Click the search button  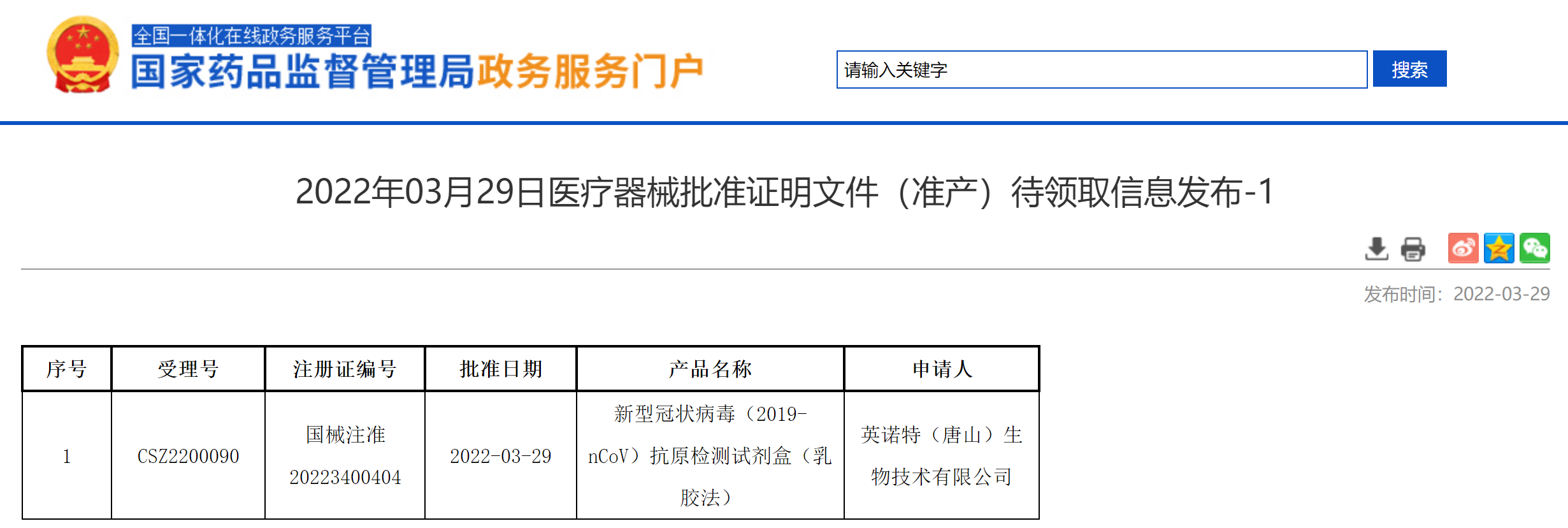1409,69
